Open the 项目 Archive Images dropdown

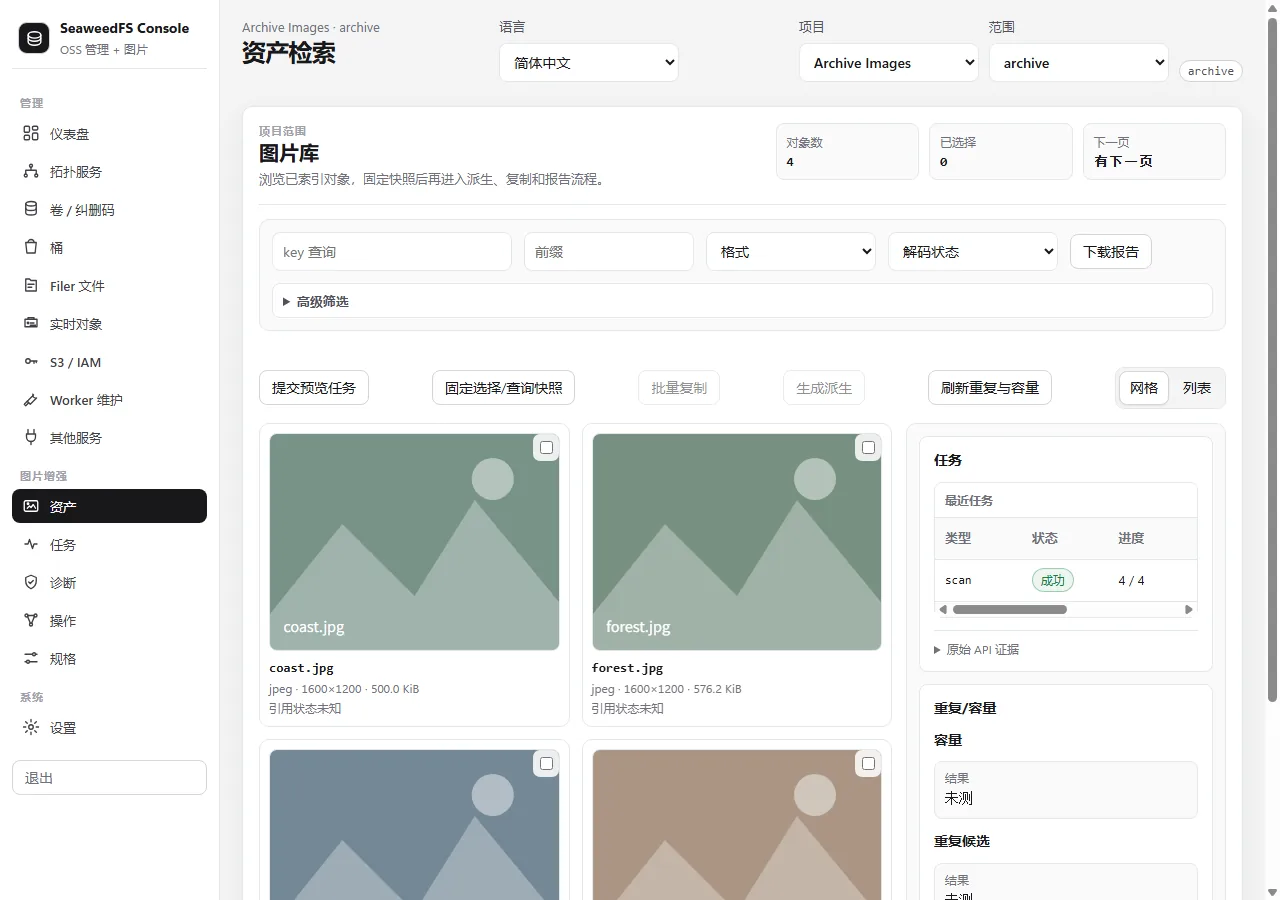[889, 63]
